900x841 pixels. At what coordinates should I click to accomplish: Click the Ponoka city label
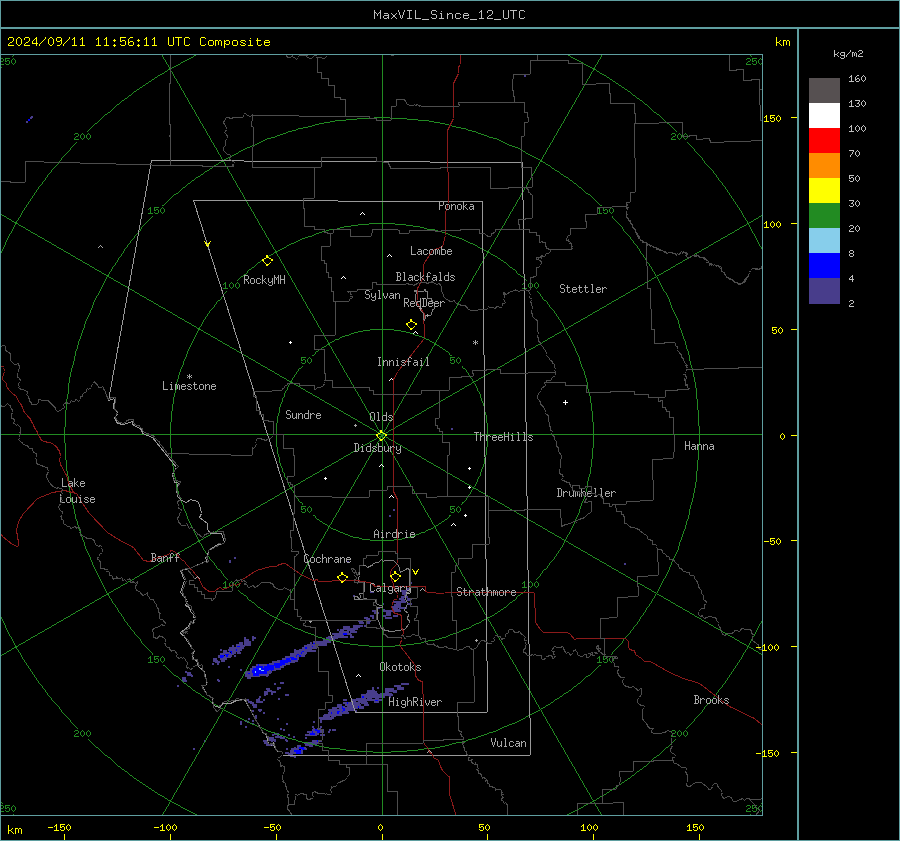pos(456,206)
